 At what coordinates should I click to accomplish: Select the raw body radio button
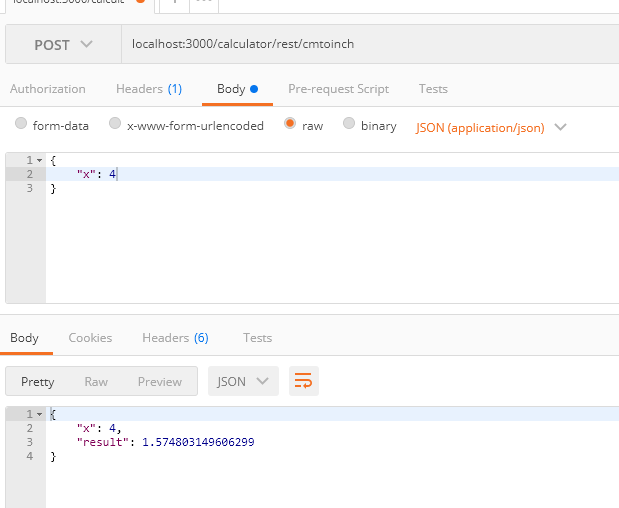pyautogui.click(x=290, y=123)
